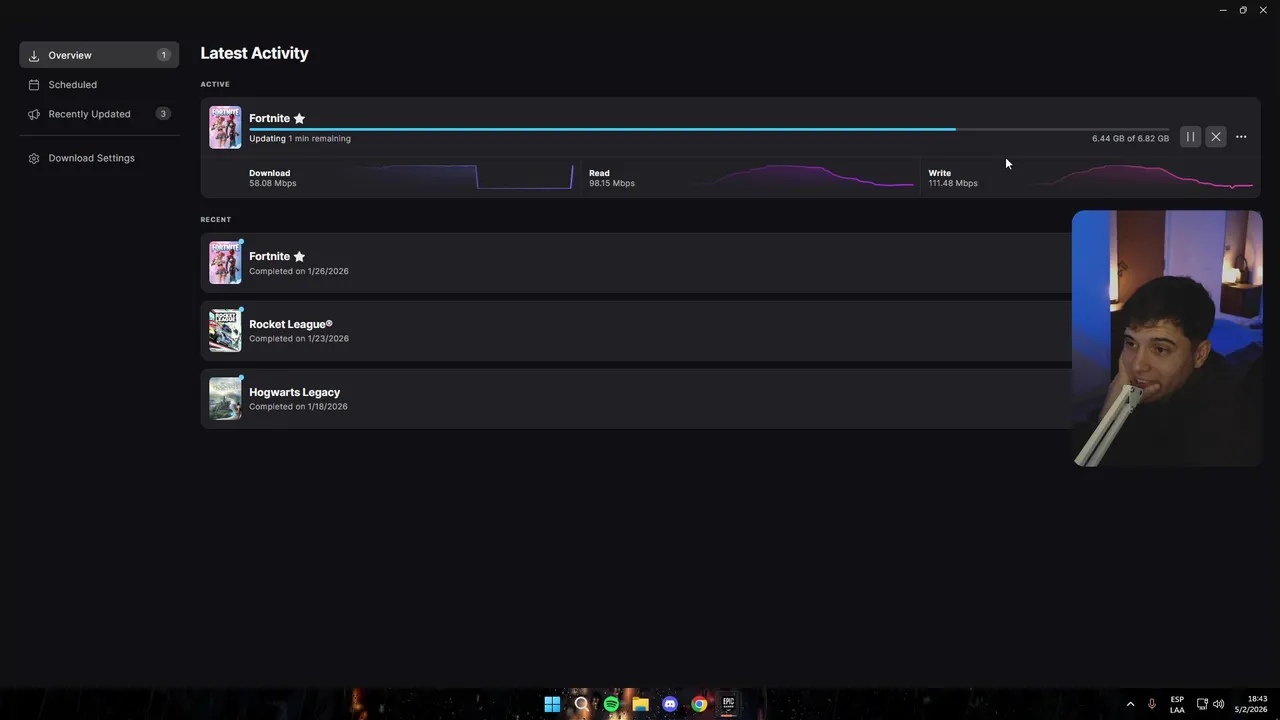
Task: Open File Explorer from the taskbar
Action: point(640,704)
